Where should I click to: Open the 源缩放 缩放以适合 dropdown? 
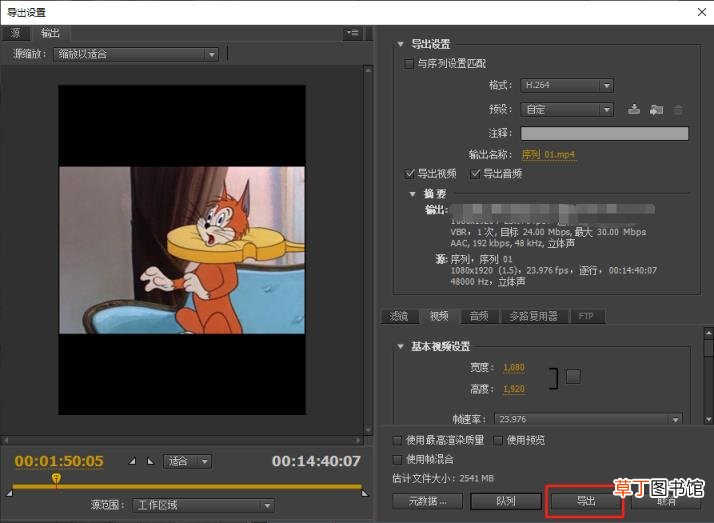(136, 54)
